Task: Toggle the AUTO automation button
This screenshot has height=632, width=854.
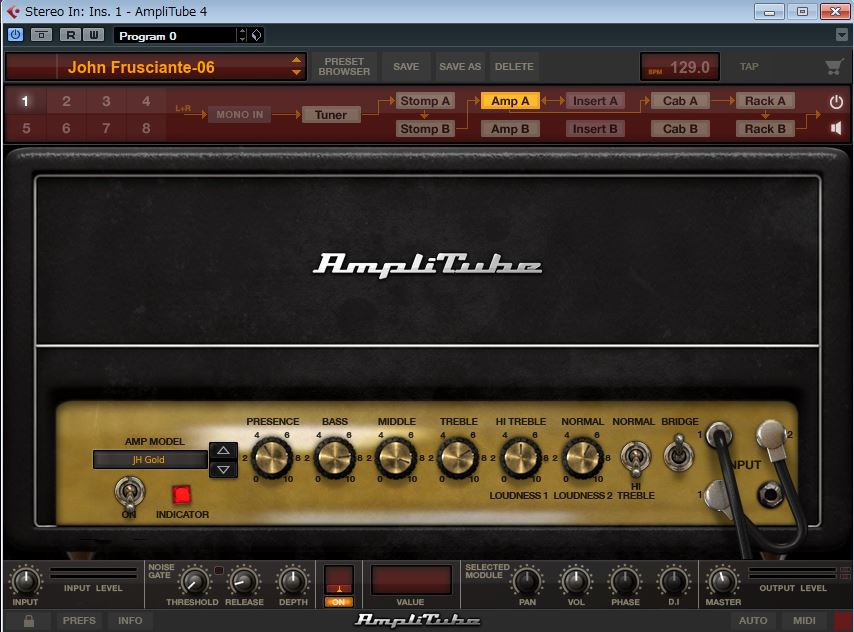Action: [x=753, y=621]
